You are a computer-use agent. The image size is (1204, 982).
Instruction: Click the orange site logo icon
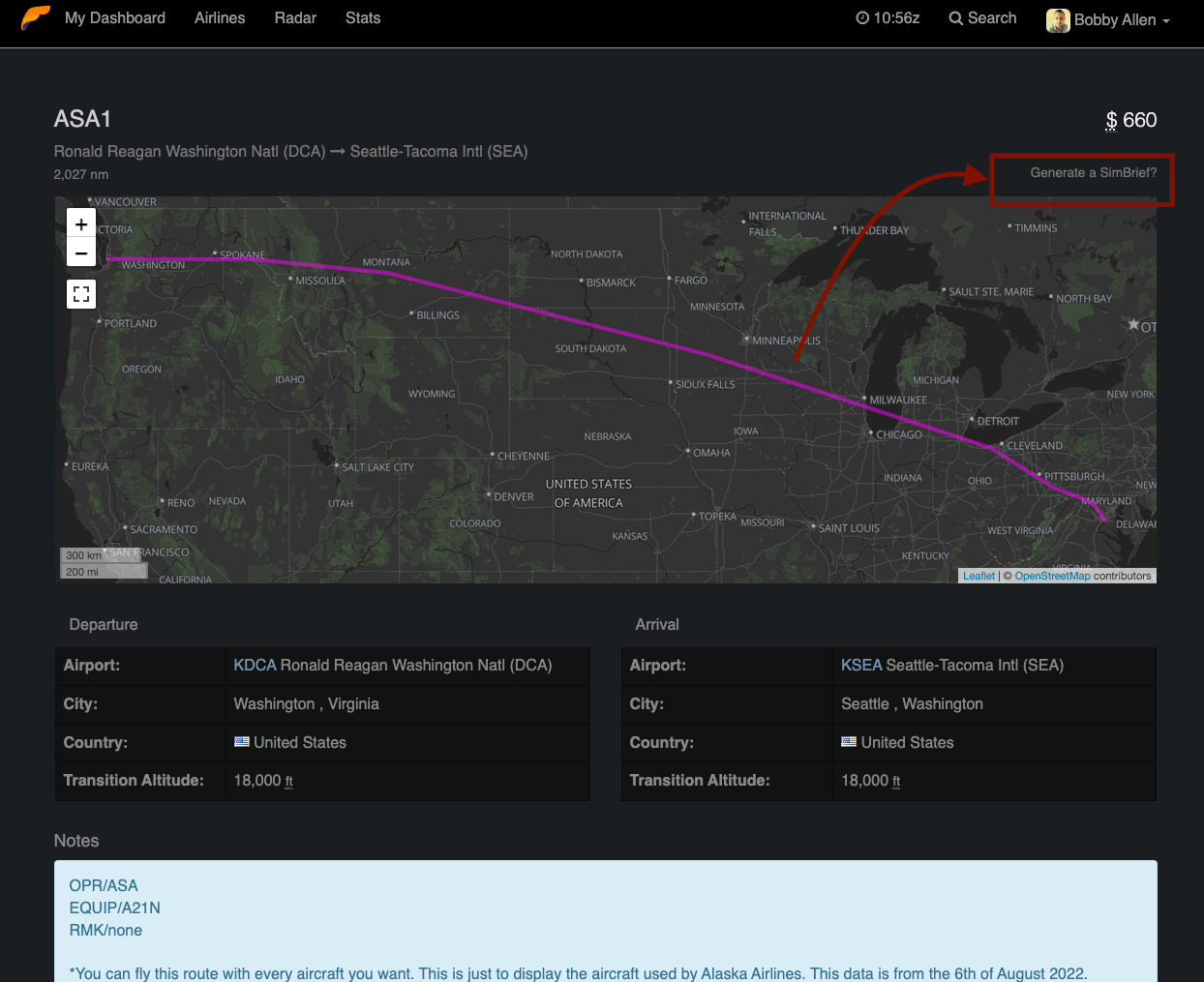tap(36, 18)
